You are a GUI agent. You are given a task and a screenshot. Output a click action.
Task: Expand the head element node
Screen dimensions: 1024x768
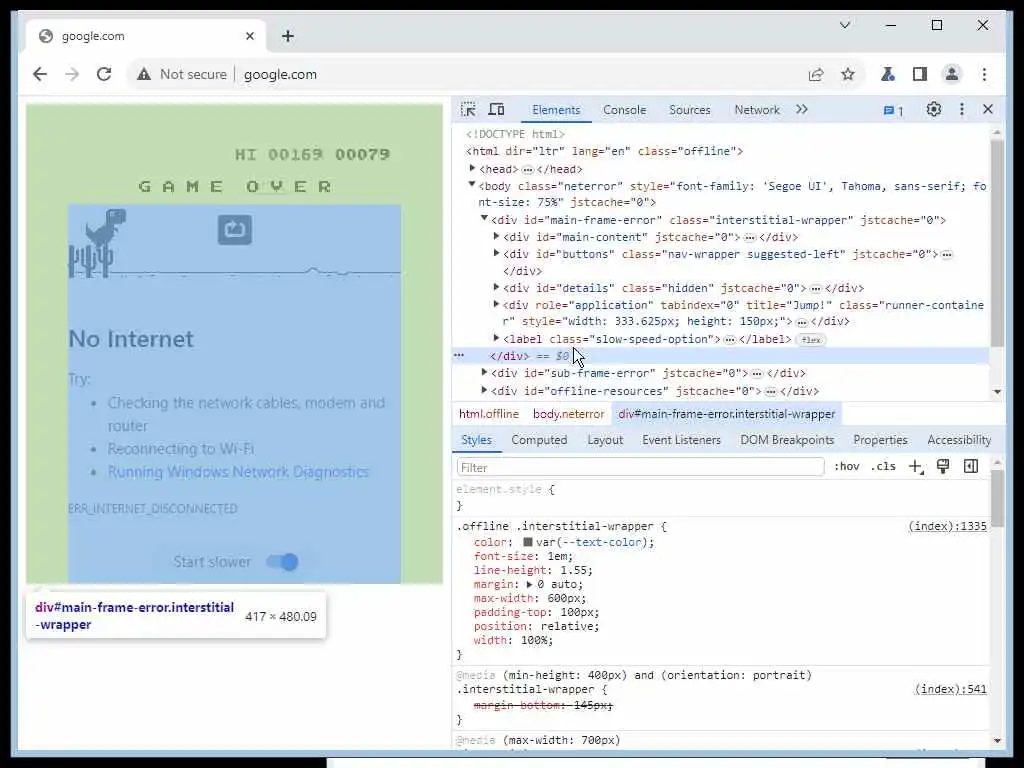(x=472, y=168)
